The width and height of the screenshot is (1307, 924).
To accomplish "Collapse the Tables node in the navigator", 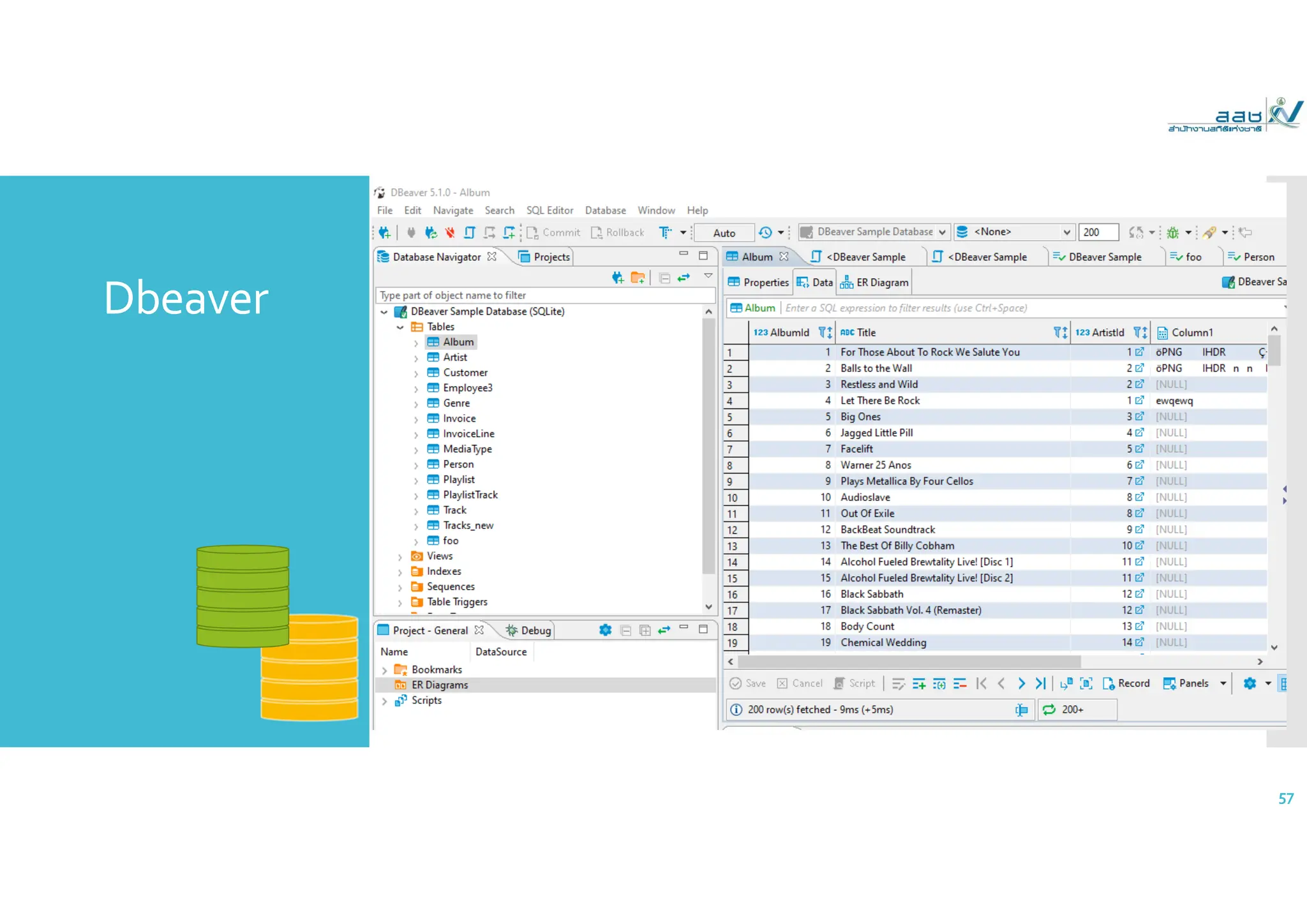I will click(x=400, y=327).
